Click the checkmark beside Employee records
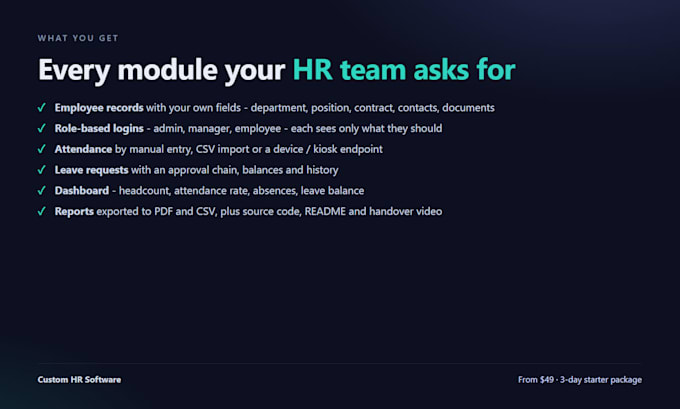This screenshot has height=409, width=680. coord(42,108)
